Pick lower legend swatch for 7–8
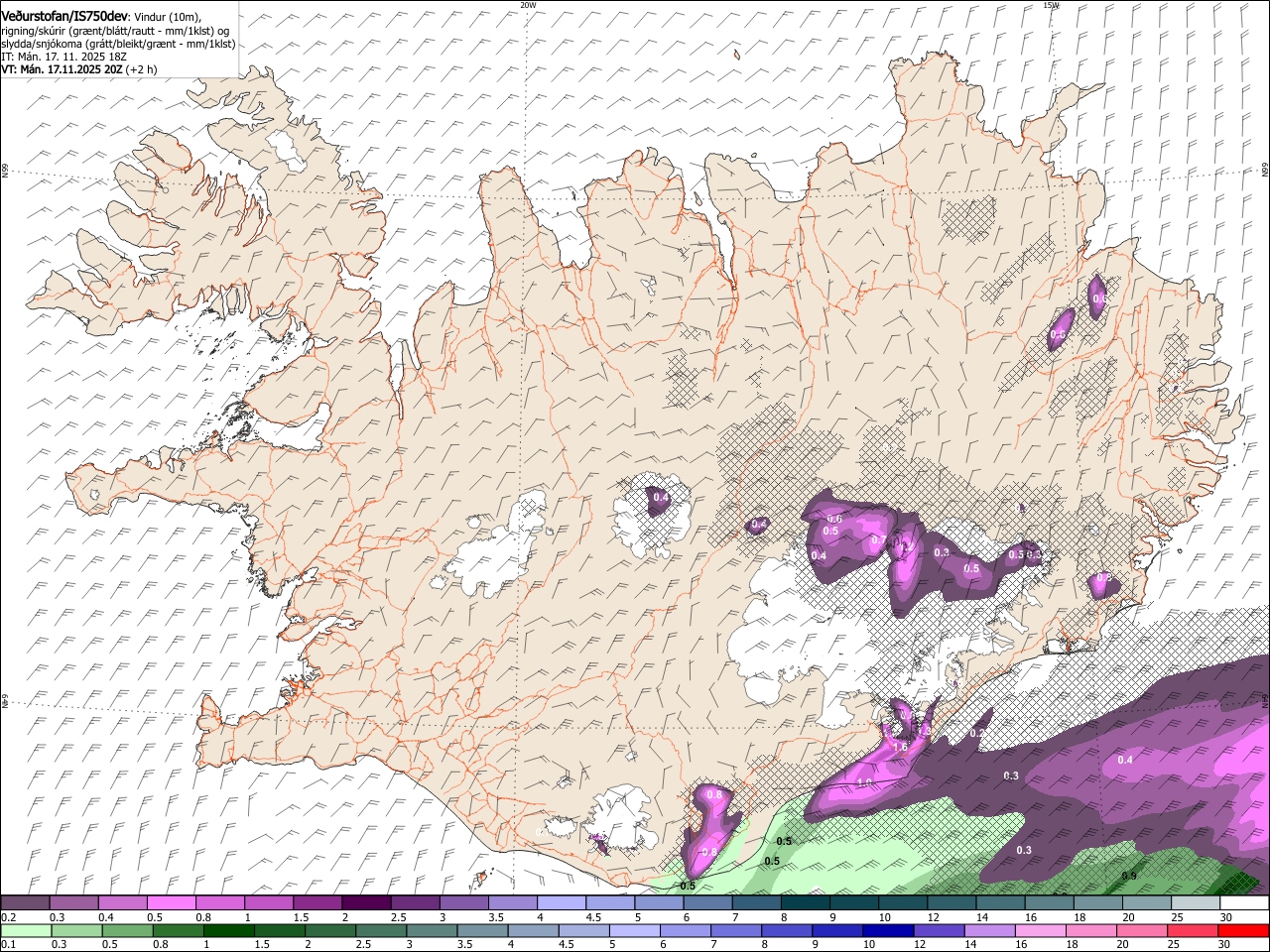This screenshot has width=1270, height=952. coord(736,931)
